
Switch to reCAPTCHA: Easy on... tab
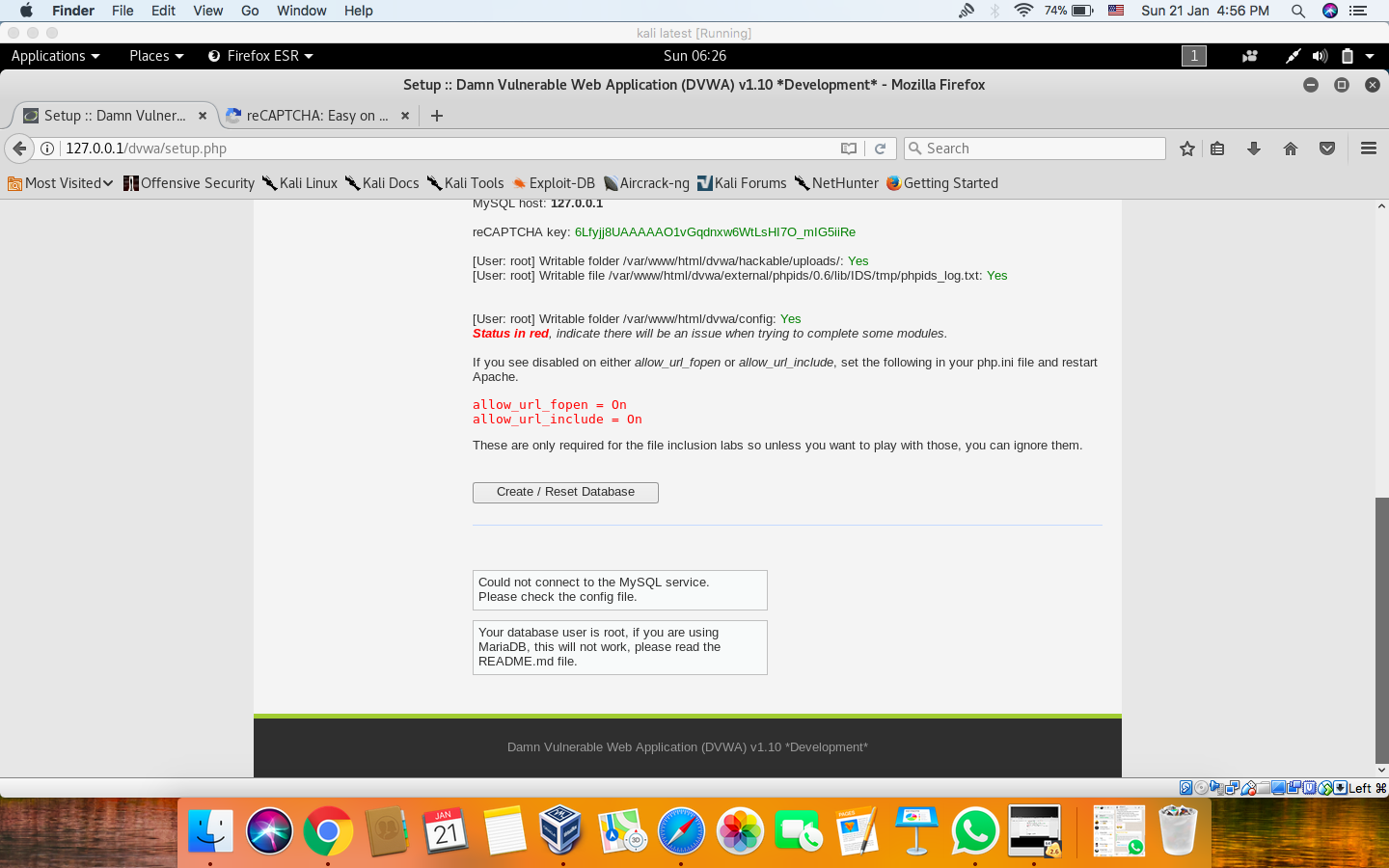pos(317,116)
